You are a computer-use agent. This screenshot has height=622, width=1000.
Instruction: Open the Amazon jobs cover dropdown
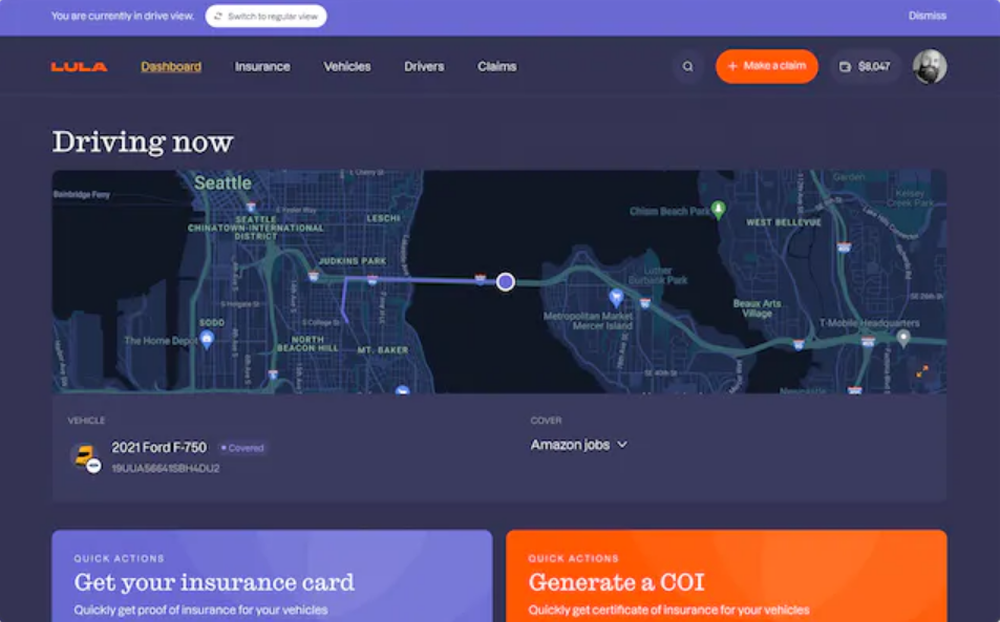pyautogui.click(x=579, y=445)
